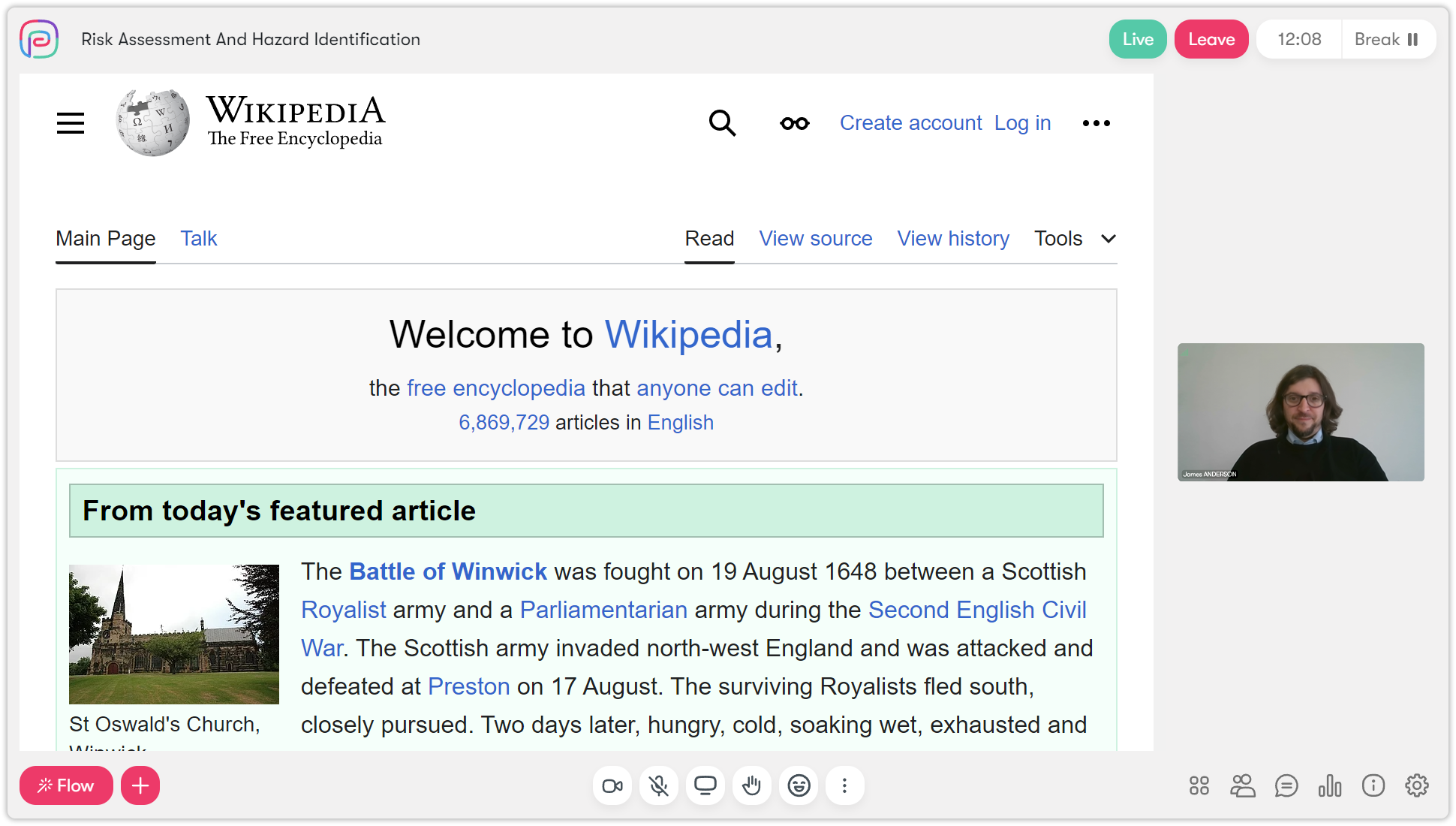Raise hand using the hand icon
Viewport: 1456px width, 826px height.
(x=752, y=785)
